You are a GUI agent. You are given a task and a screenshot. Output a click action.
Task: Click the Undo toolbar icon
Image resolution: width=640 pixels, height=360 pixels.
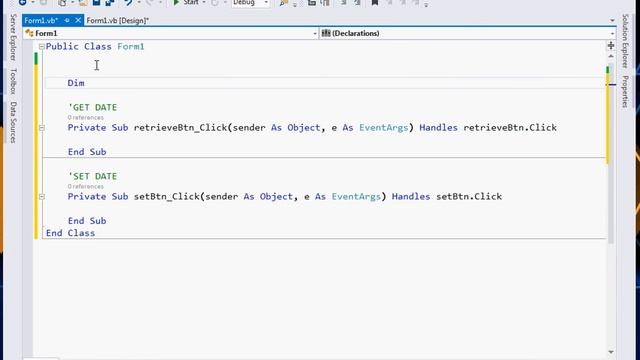[x=128, y=2]
